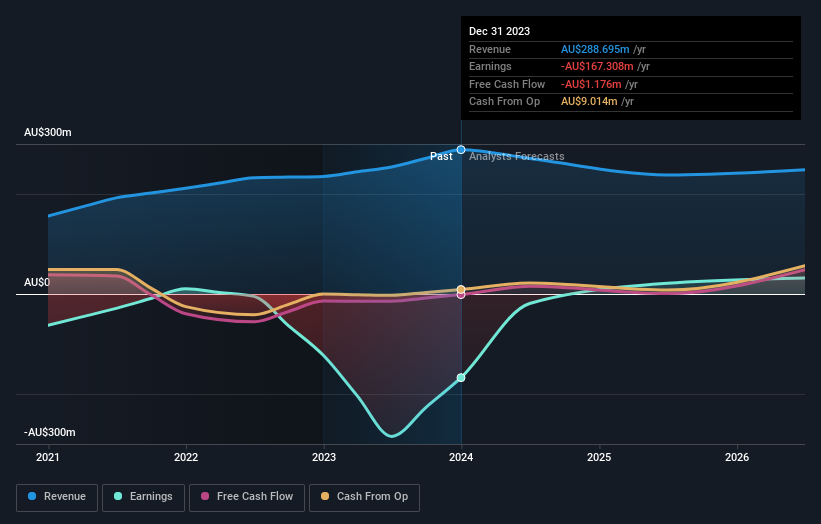This screenshot has height=524, width=821.
Task: Click the AU$0 y-axis label
Action: (37, 282)
